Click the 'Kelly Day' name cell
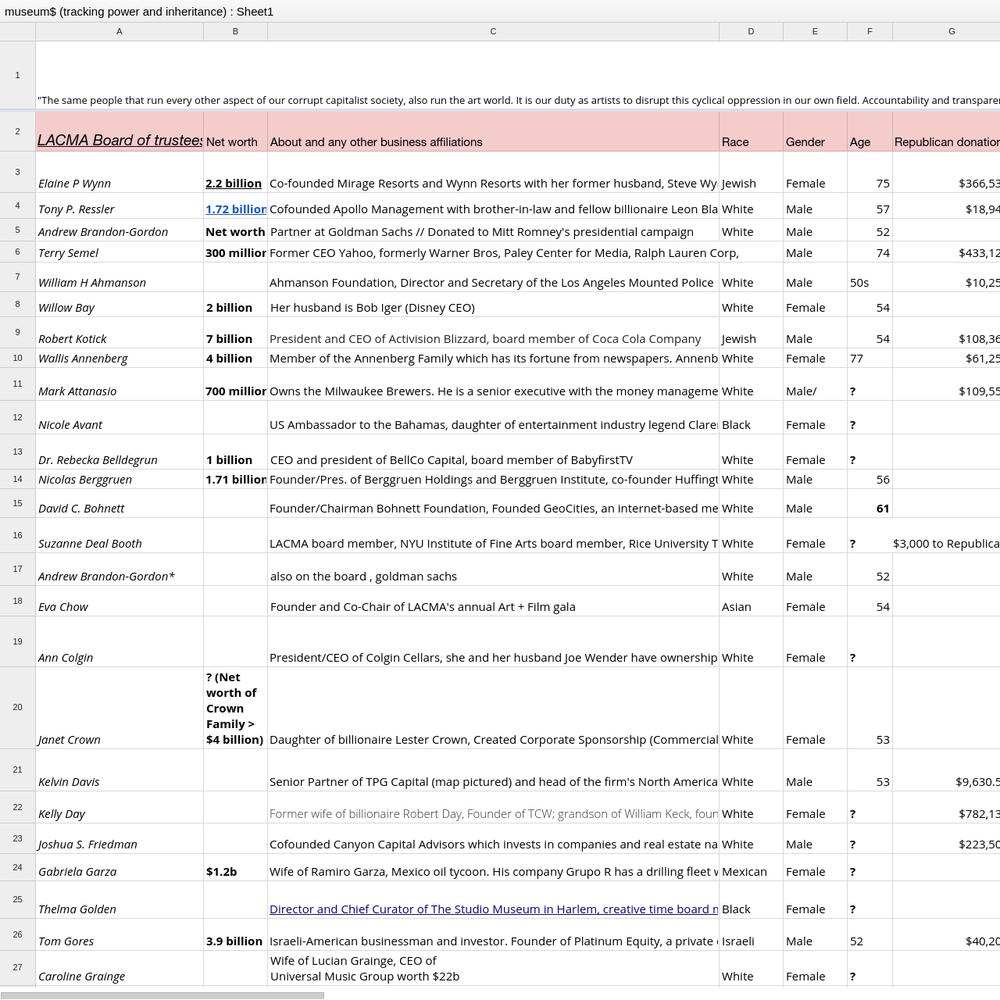 click(119, 807)
